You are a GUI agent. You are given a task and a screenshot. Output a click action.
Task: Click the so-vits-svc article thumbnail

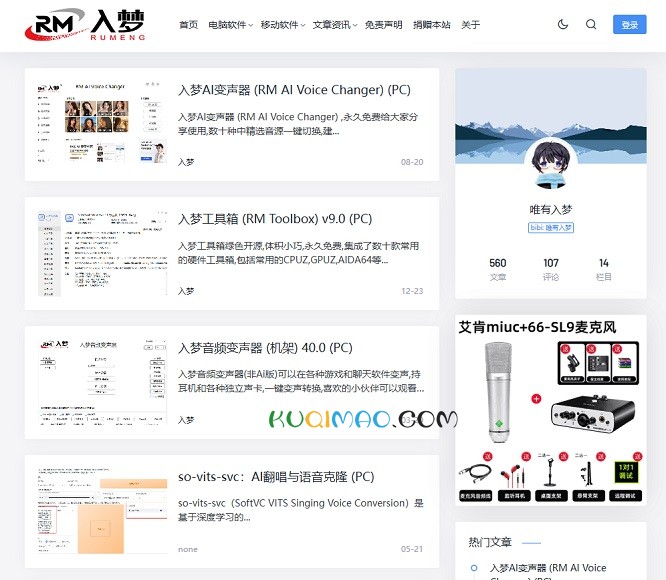102,511
